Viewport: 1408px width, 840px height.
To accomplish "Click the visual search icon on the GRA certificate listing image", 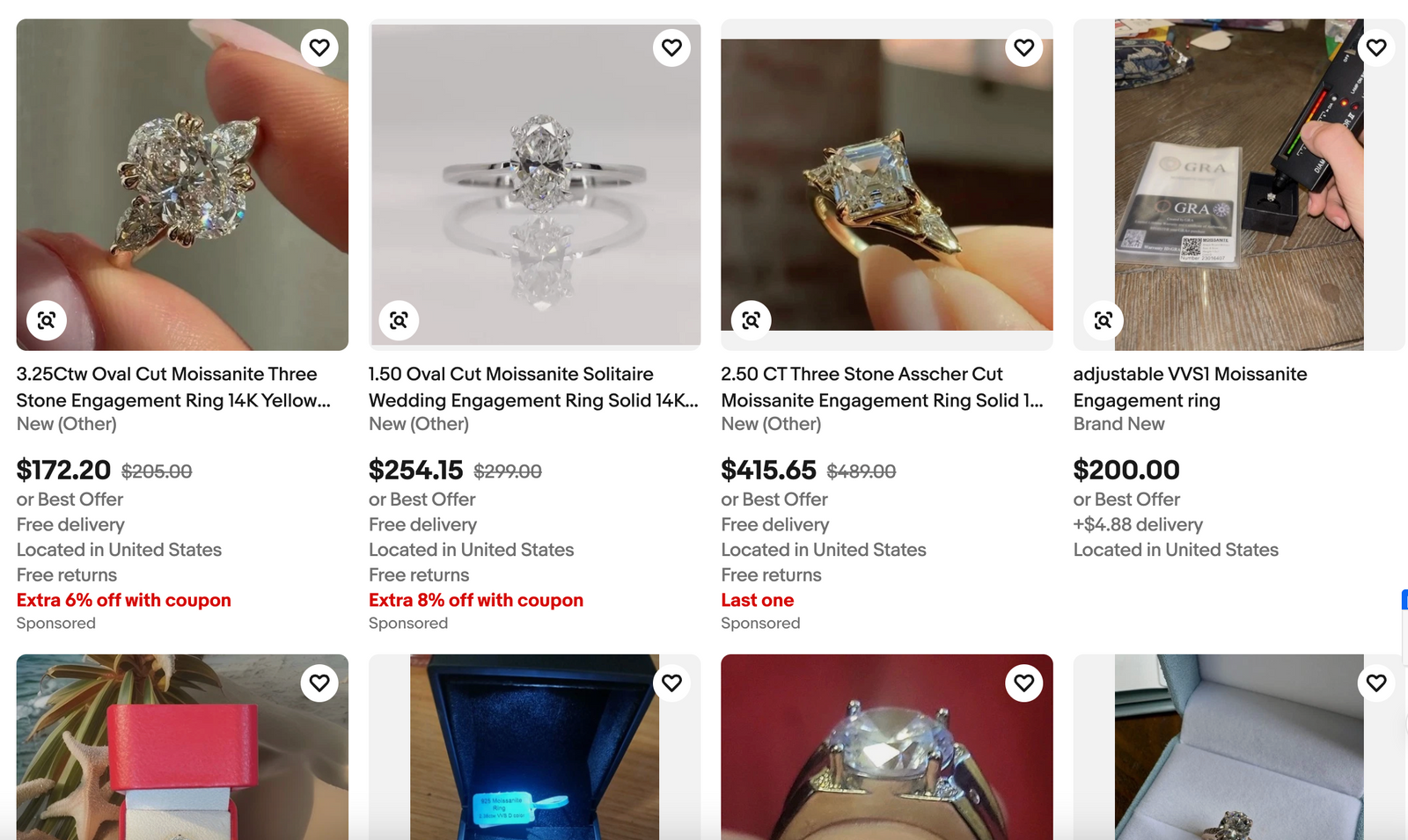I will 1104,319.
